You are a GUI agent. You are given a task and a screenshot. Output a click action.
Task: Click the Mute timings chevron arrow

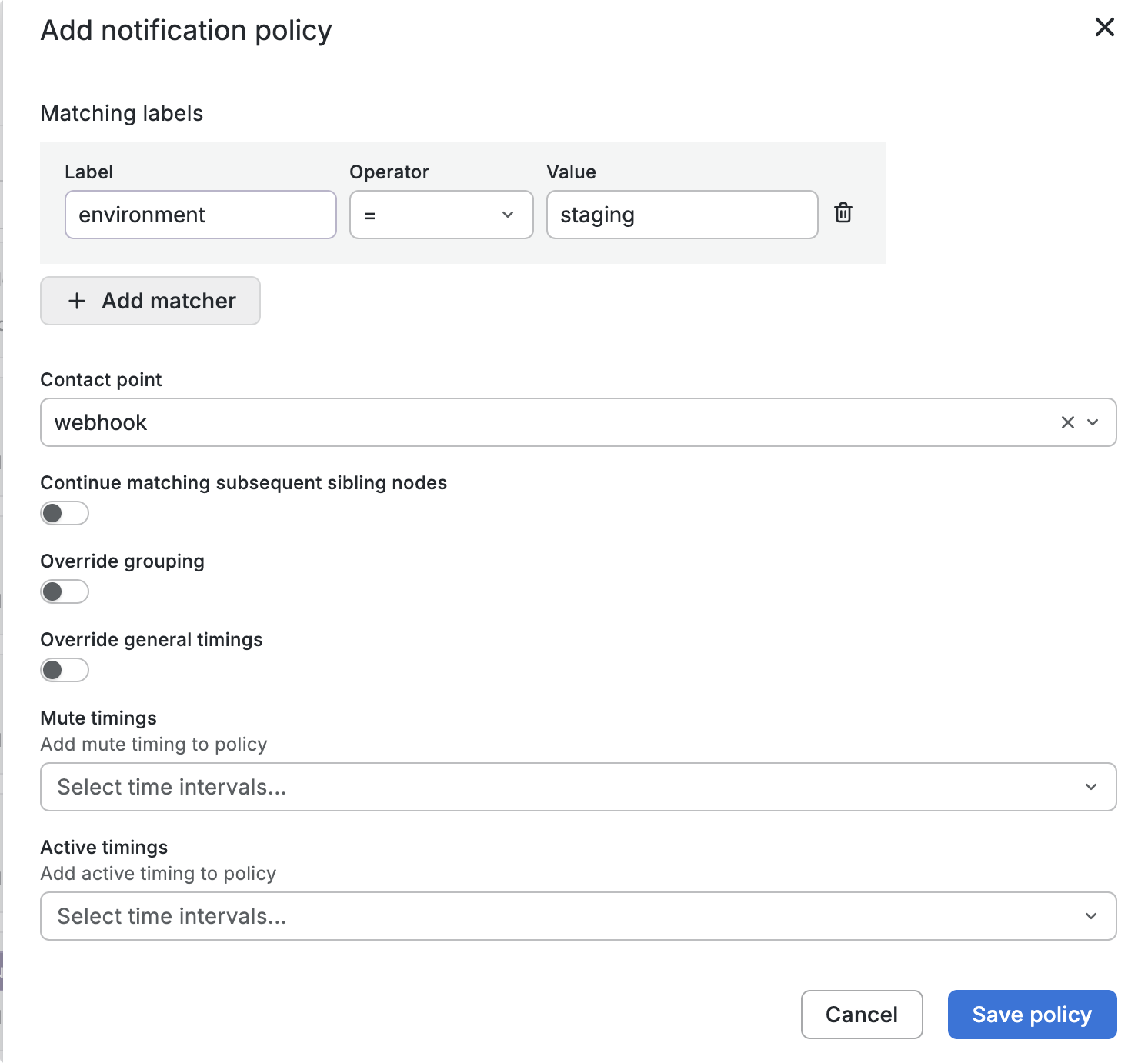coord(1091,787)
